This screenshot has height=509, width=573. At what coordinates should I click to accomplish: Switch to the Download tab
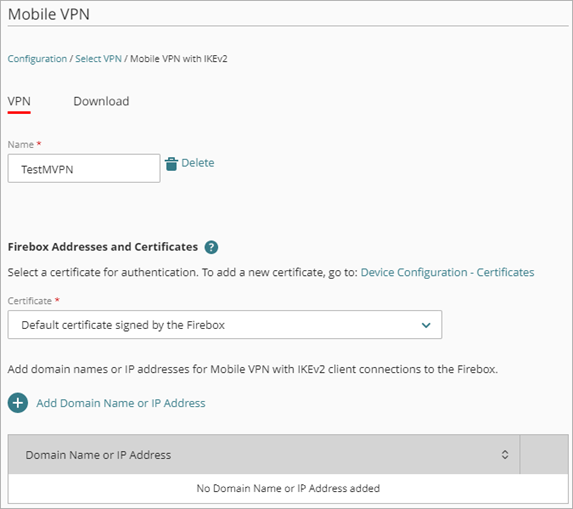click(x=101, y=101)
